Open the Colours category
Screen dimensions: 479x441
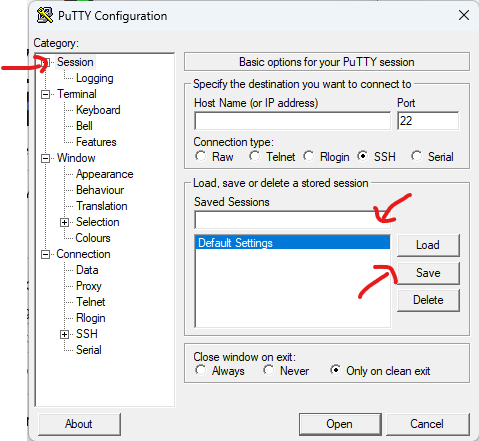click(93, 238)
